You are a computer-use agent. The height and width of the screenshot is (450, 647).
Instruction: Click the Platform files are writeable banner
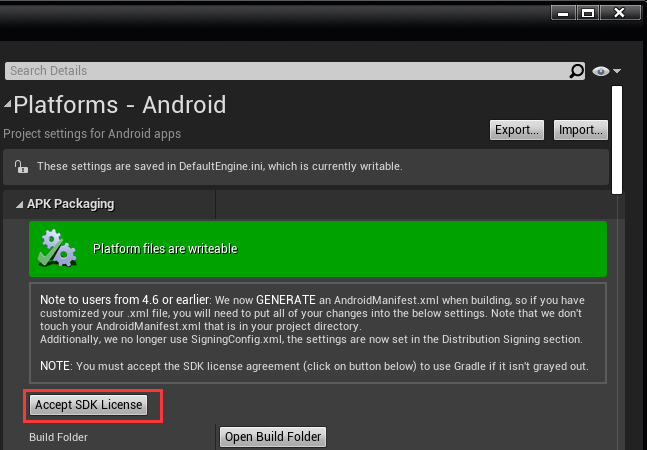pos(318,249)
